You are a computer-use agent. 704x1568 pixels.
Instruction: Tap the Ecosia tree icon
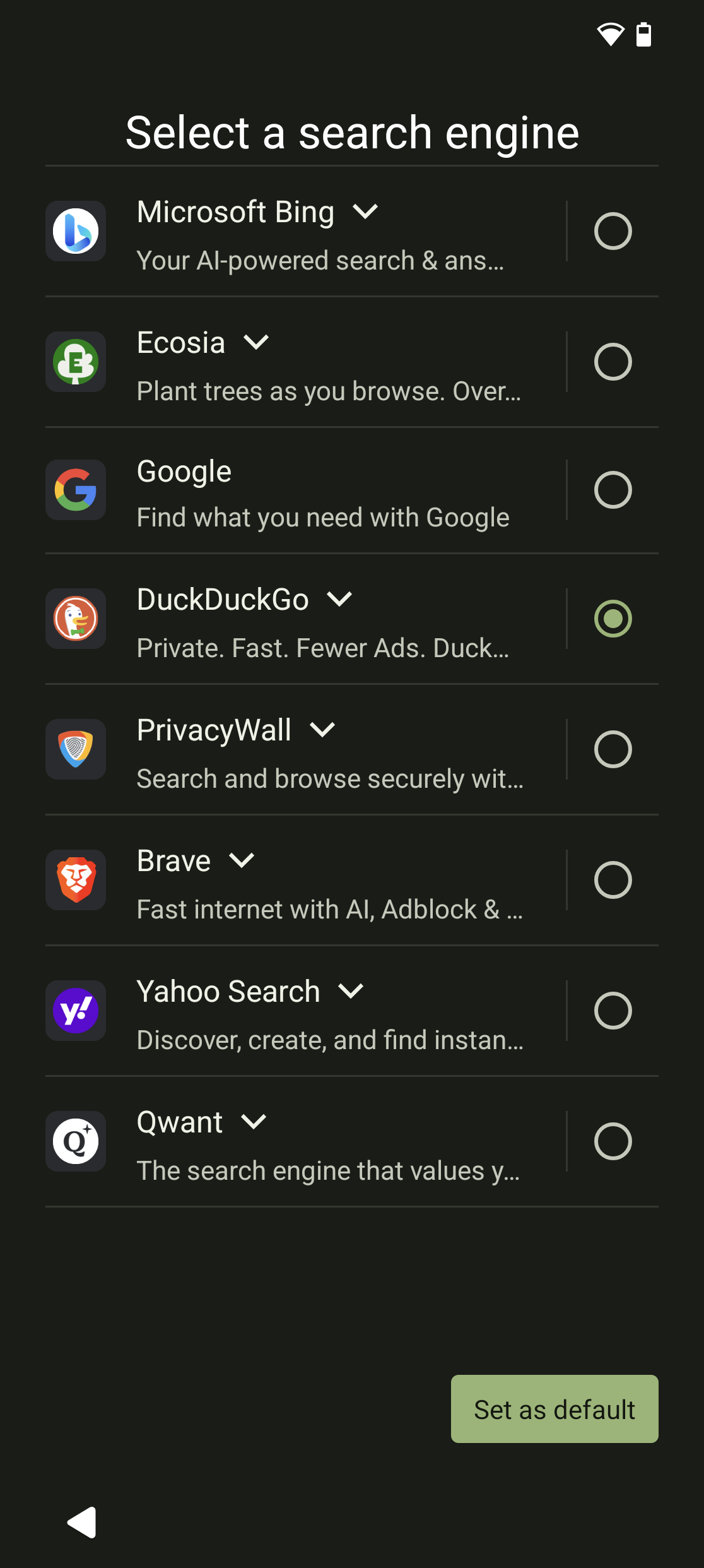(76, 362)
